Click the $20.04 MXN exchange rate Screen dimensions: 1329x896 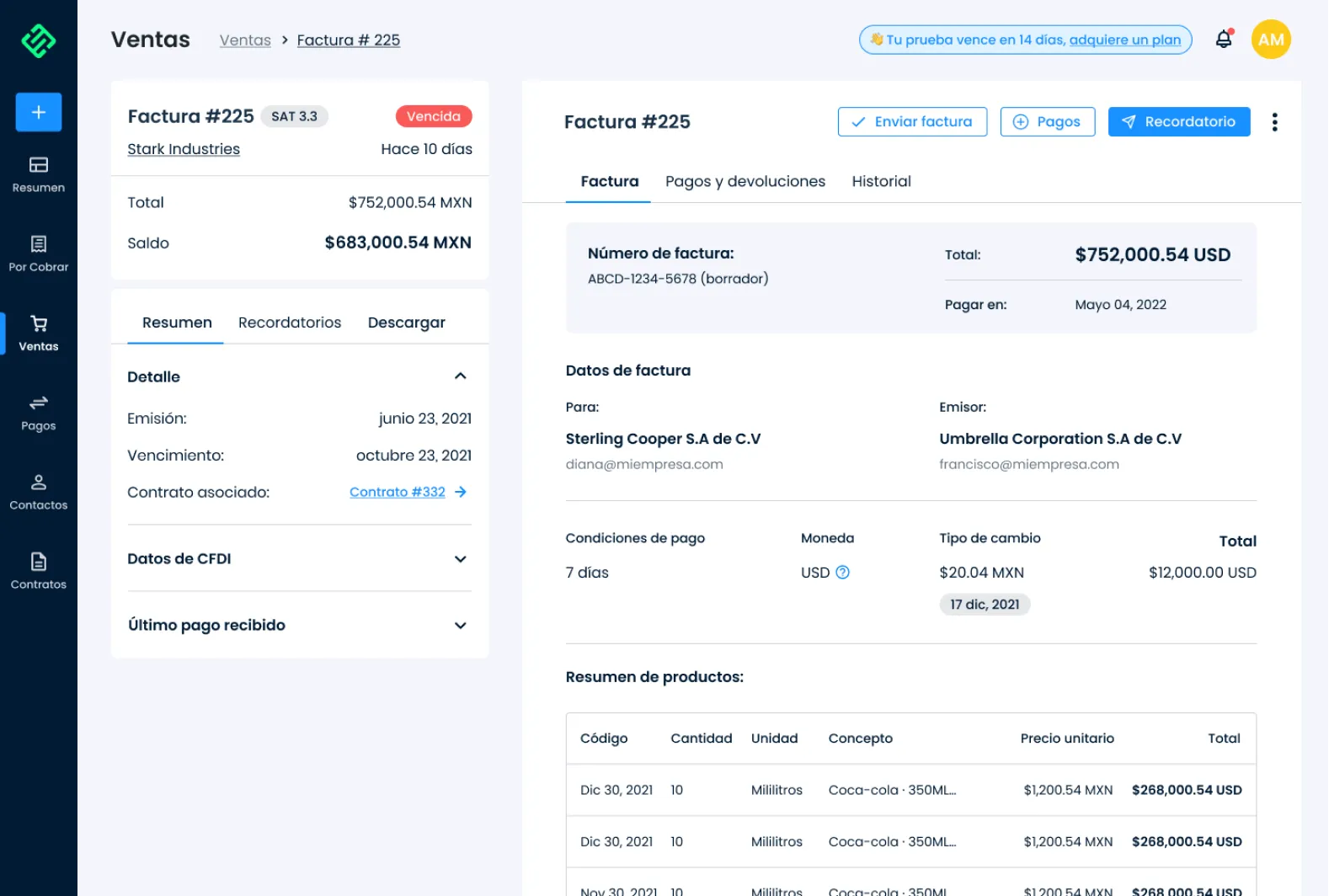click(981, 573)
